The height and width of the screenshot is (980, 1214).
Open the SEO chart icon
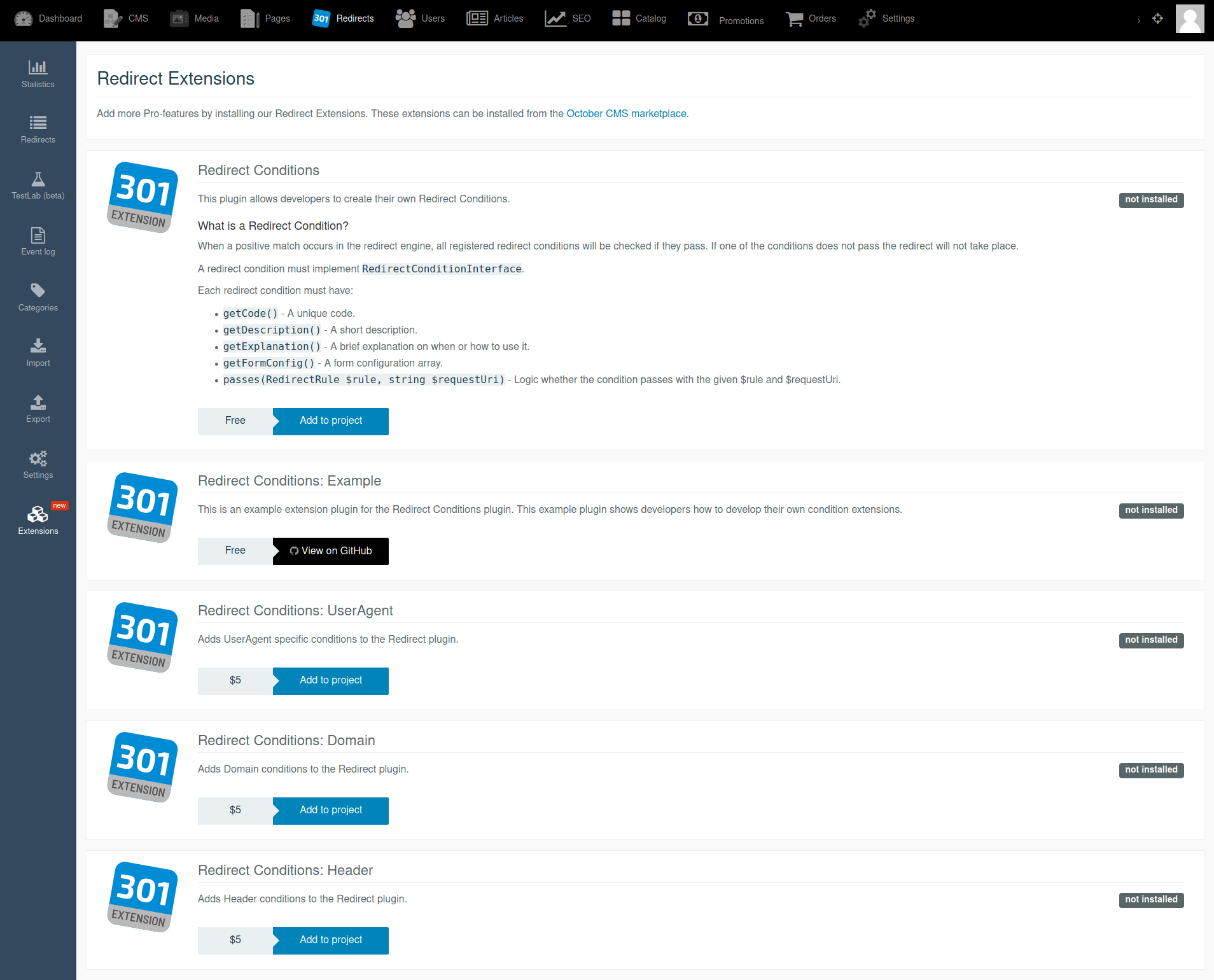click(555, 18)
